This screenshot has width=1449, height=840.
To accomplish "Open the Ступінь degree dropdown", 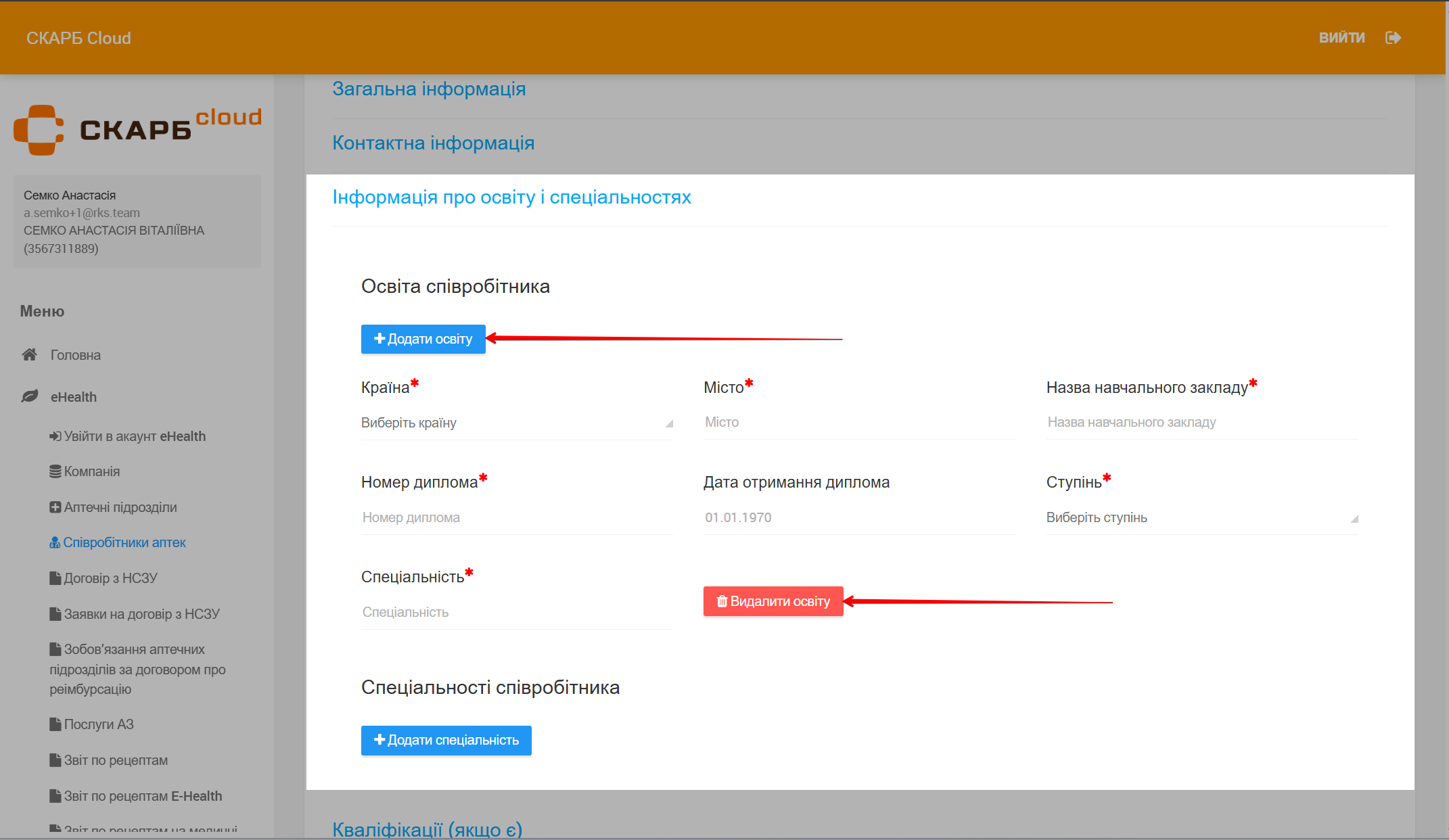I will [1201, 517].
